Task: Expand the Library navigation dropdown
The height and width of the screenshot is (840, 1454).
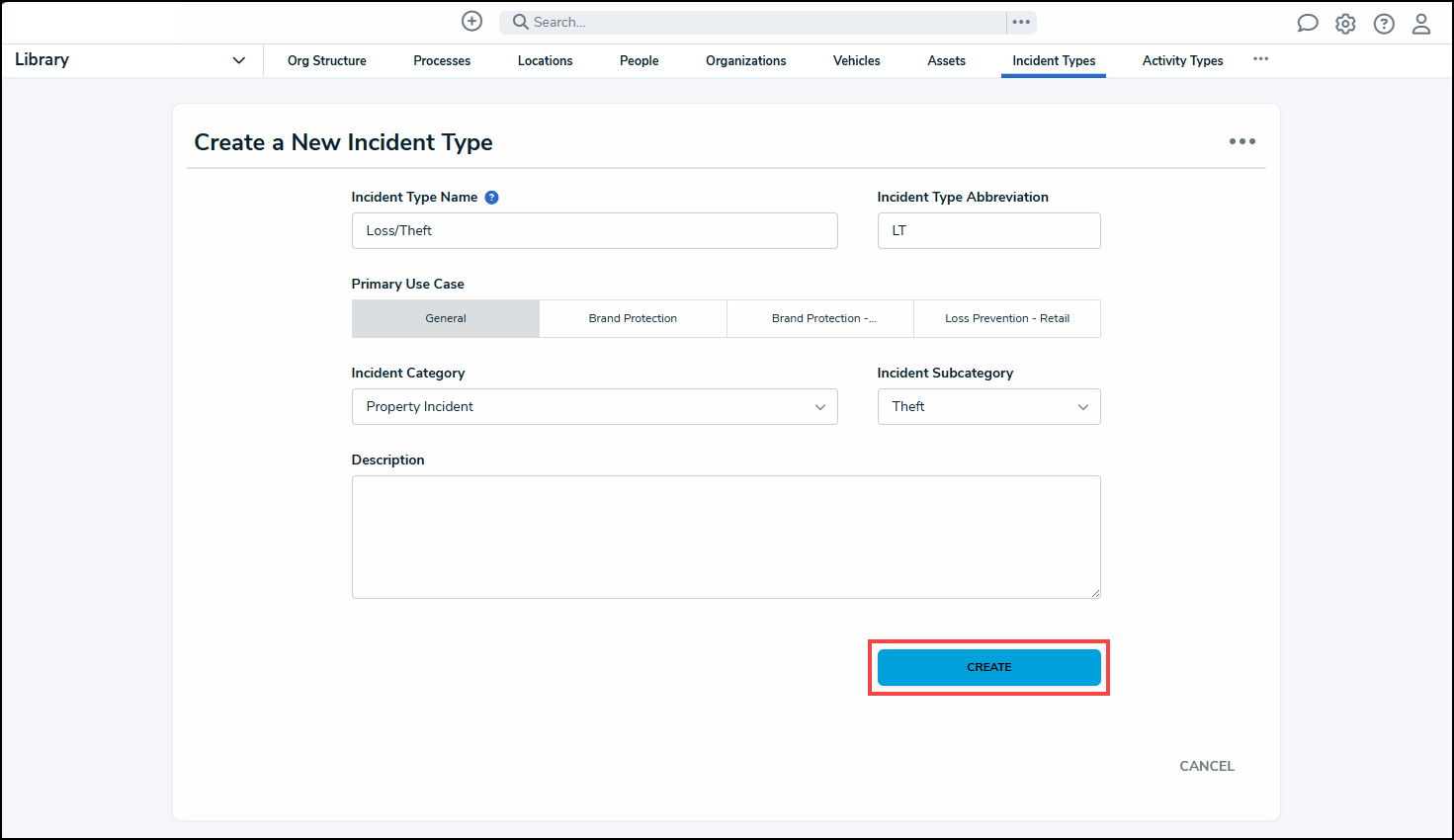Action: tap(238, 60)
